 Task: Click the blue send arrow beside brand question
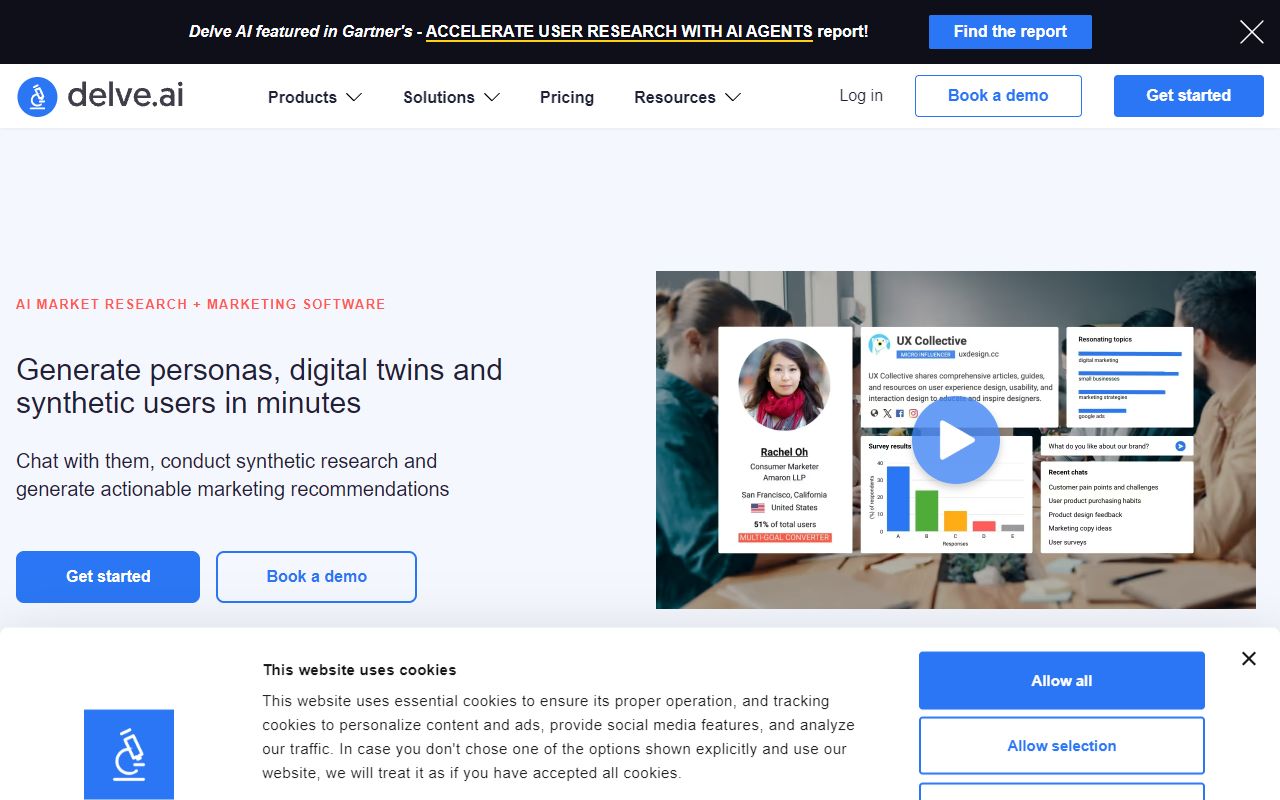click(1180, 447)
